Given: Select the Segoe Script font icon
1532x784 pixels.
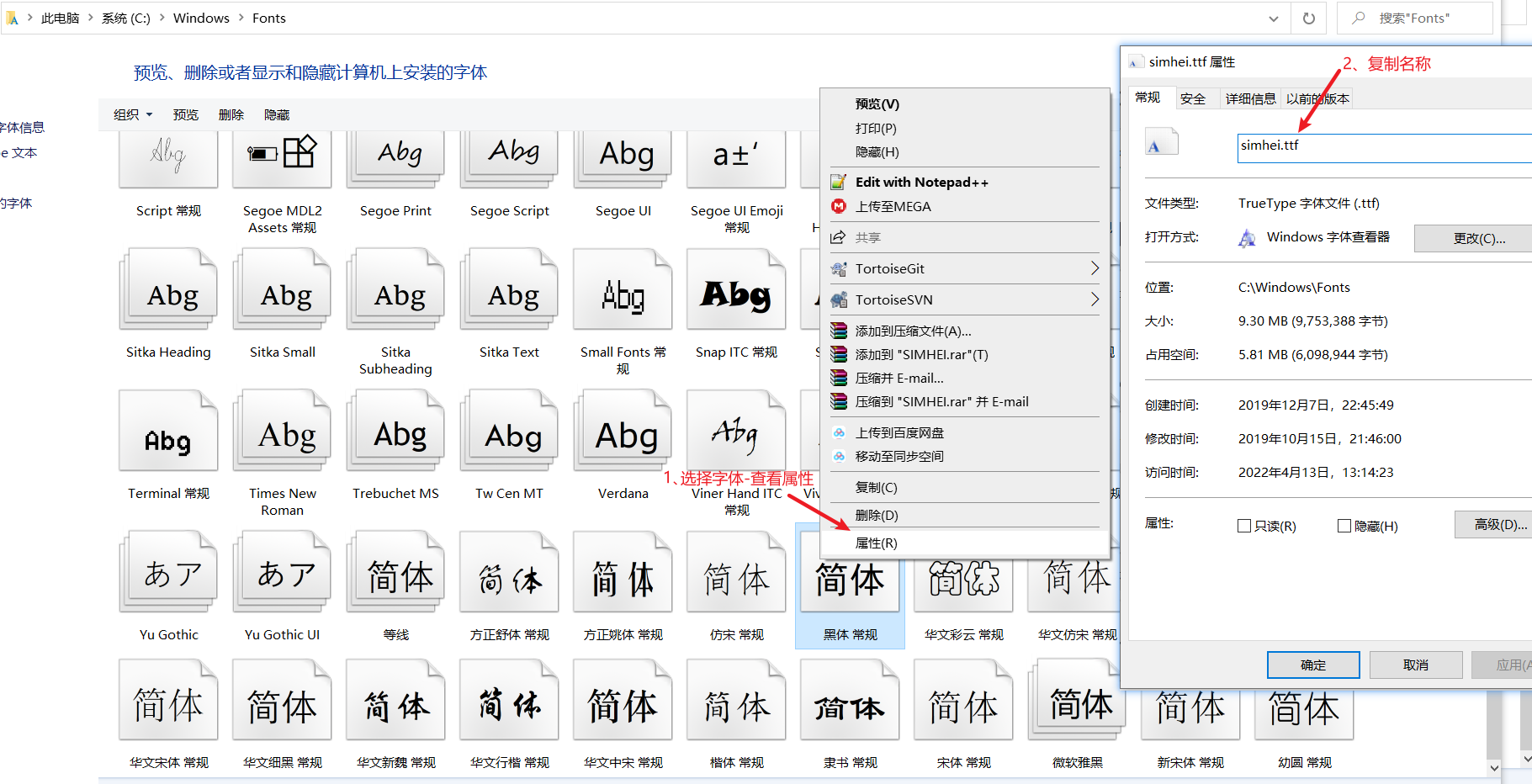Looking at the screenshot, I should [x=509, y=160].
